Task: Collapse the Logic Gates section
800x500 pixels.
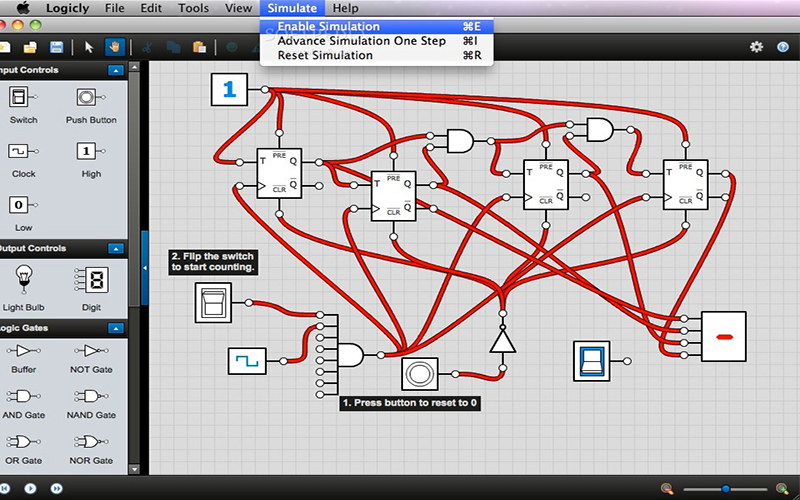Action: pyautogui.click(x=116, y=328)
